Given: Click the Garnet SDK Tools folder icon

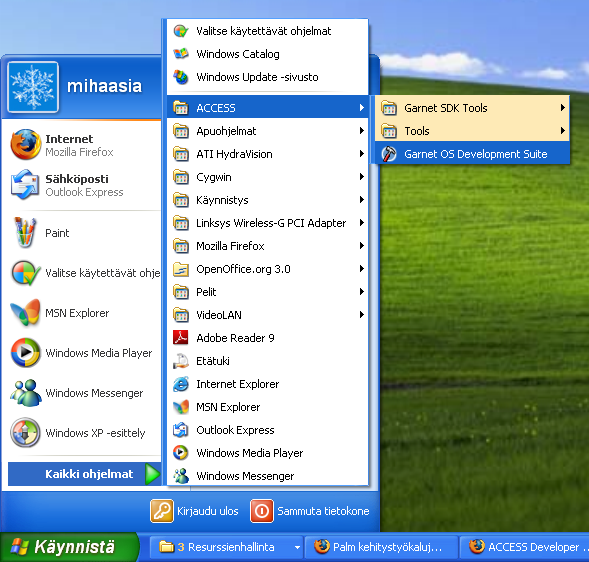Looking at the screenshot, I should pos(389,108).
